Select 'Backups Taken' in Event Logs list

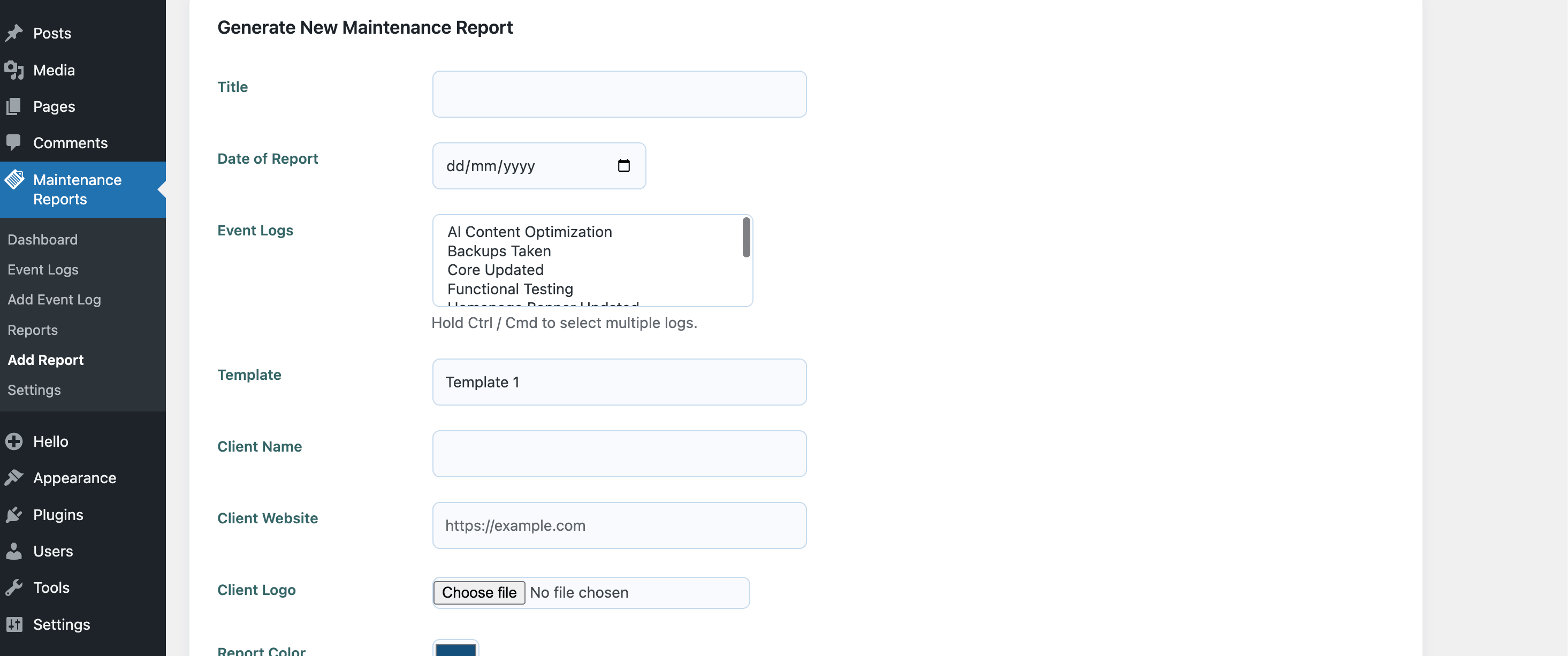point(499,251)
